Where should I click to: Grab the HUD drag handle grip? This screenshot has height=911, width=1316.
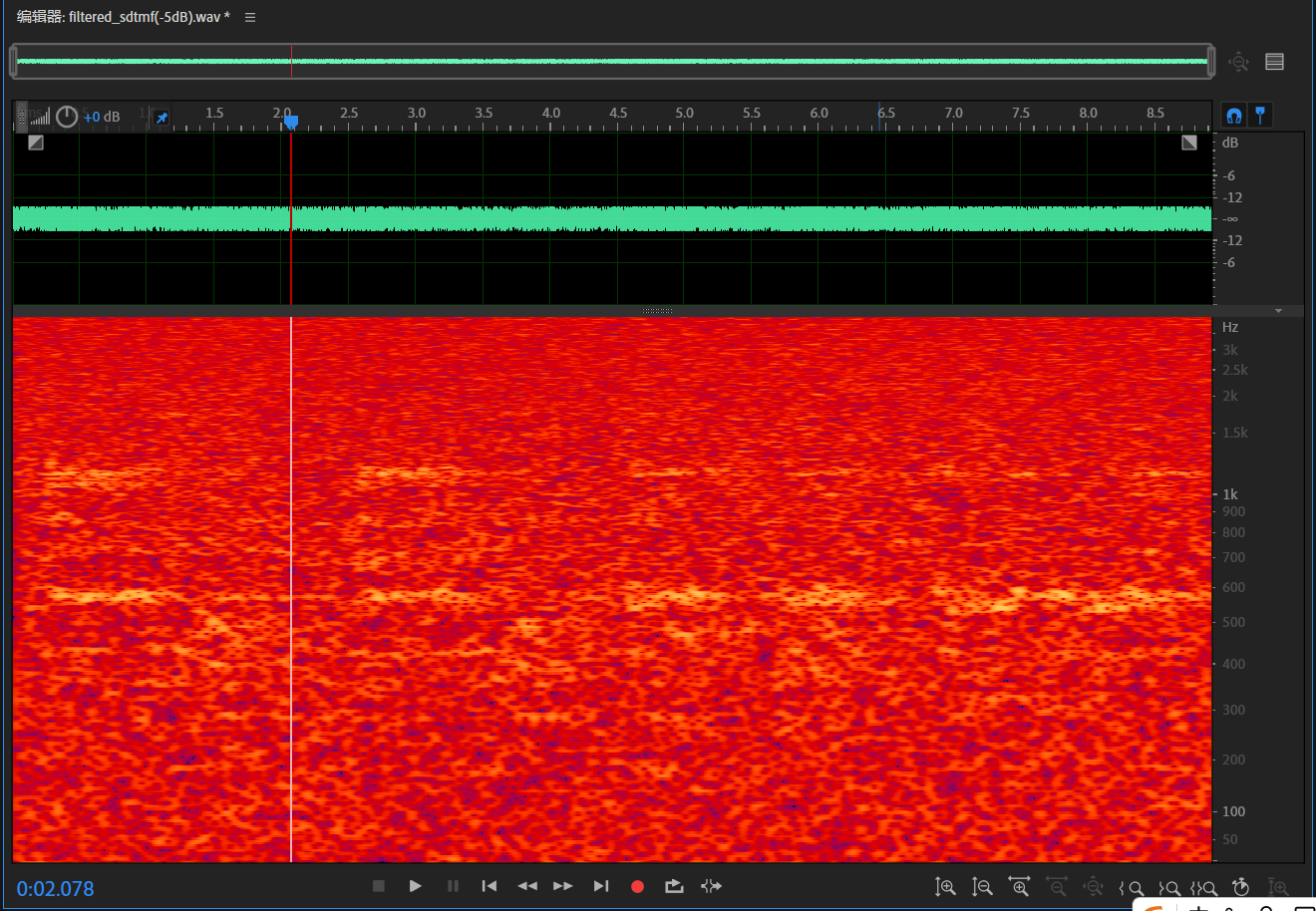pyautogui.click(x=22, y=117)
